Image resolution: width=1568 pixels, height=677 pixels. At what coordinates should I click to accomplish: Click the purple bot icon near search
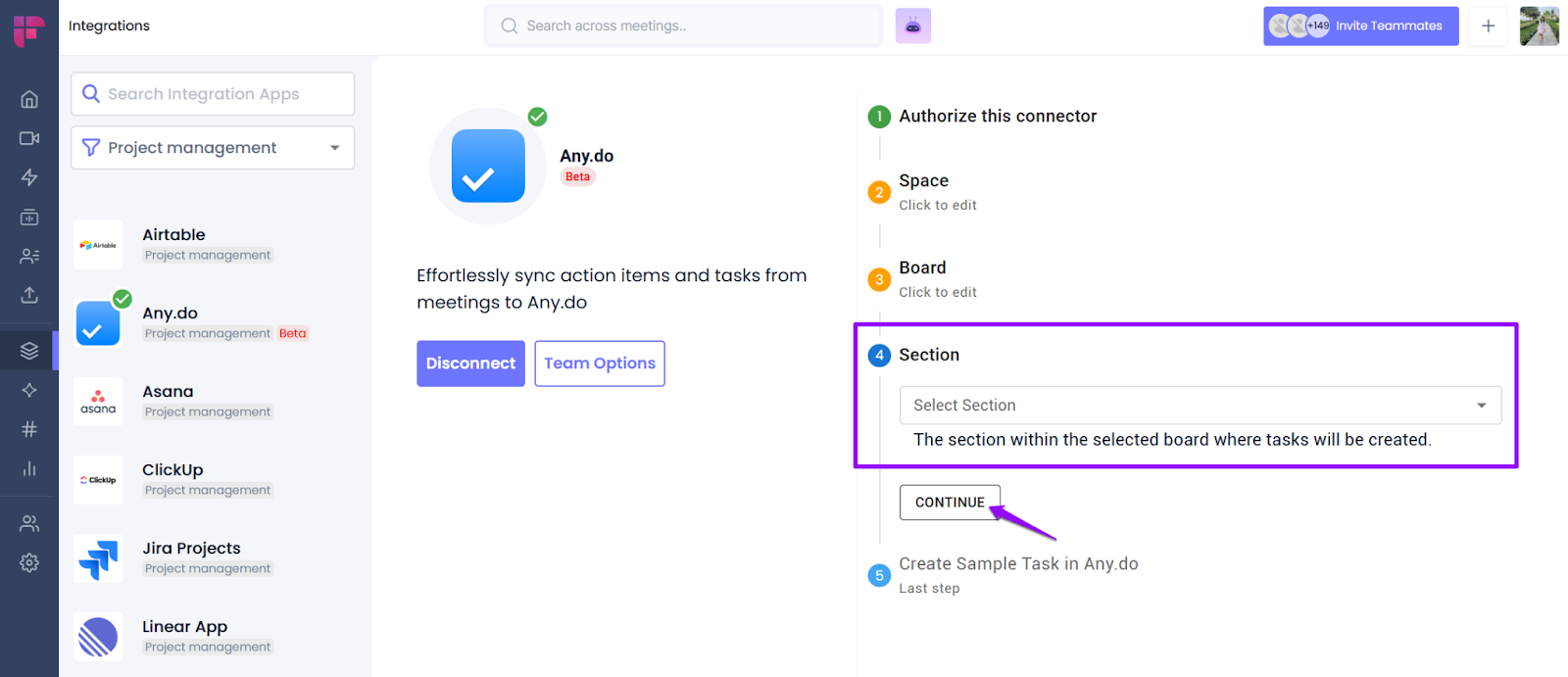coord(912,26)
